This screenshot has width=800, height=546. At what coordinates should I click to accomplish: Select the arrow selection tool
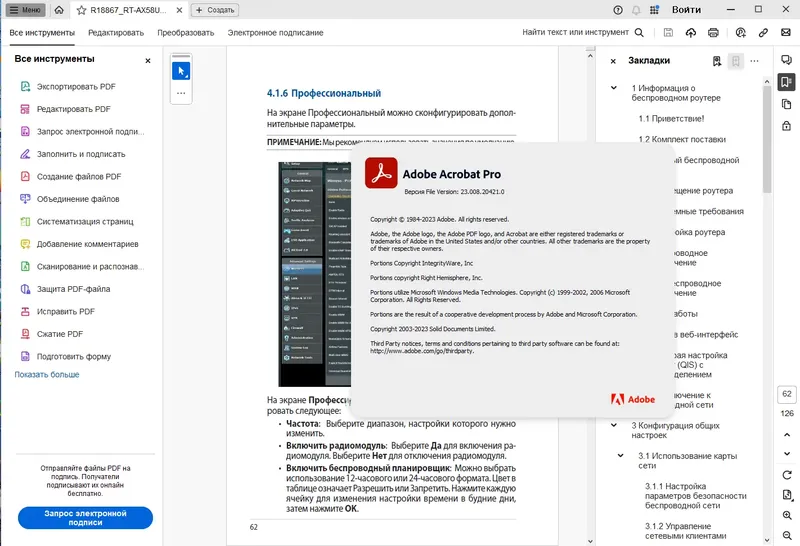181,71
